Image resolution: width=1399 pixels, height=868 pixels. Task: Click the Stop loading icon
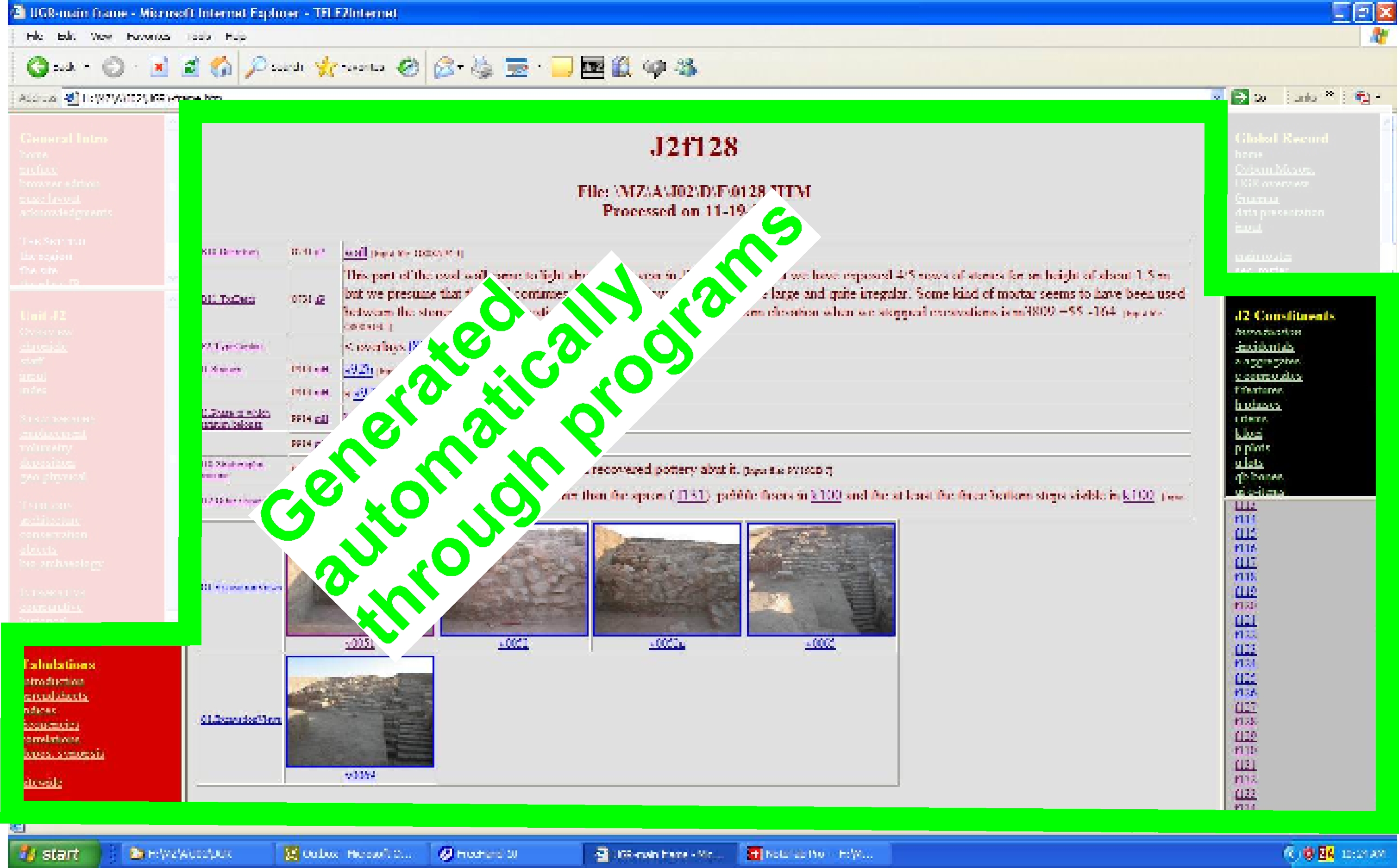(x=159, y=68)
